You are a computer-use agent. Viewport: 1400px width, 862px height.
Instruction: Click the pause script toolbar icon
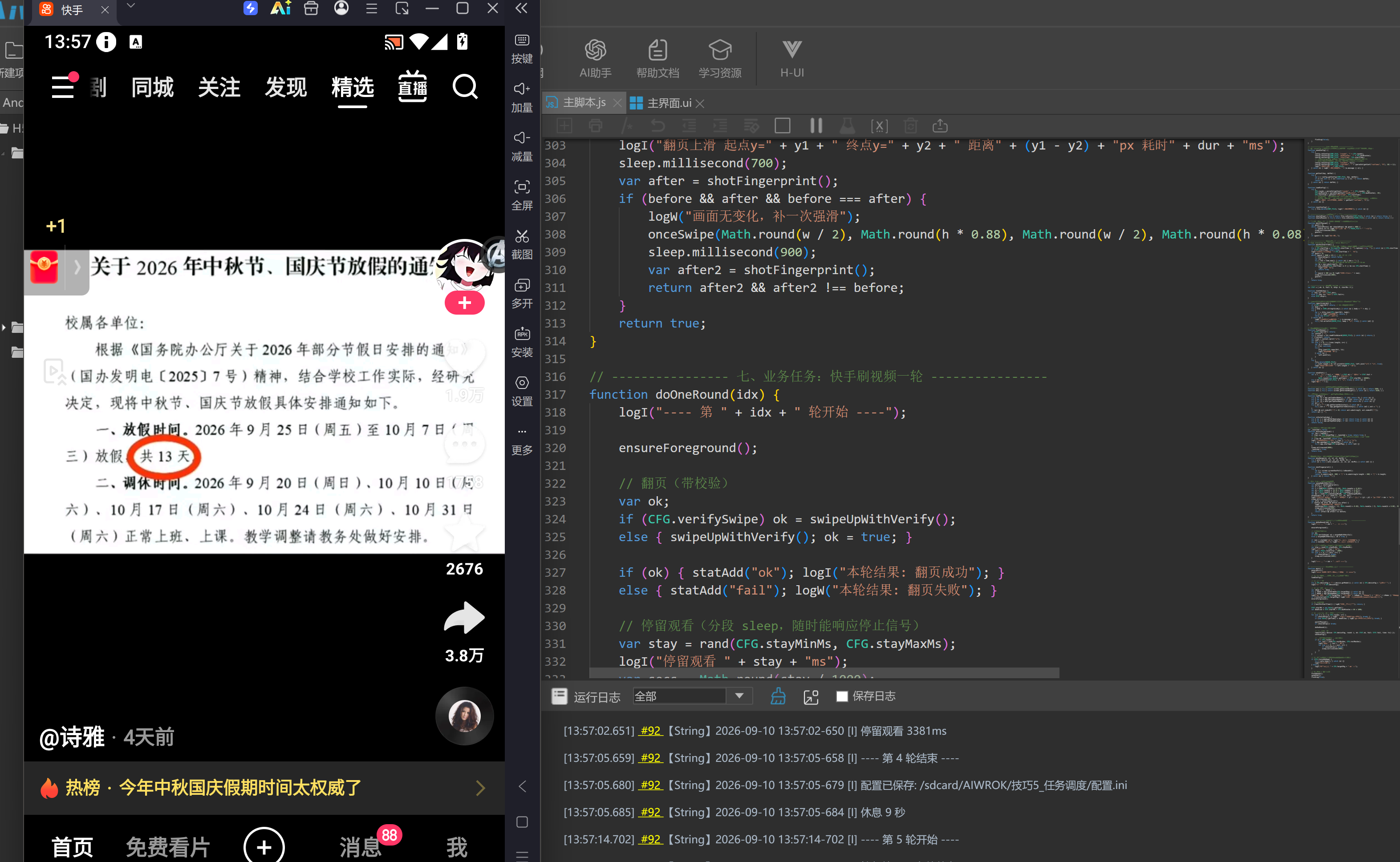816,125
